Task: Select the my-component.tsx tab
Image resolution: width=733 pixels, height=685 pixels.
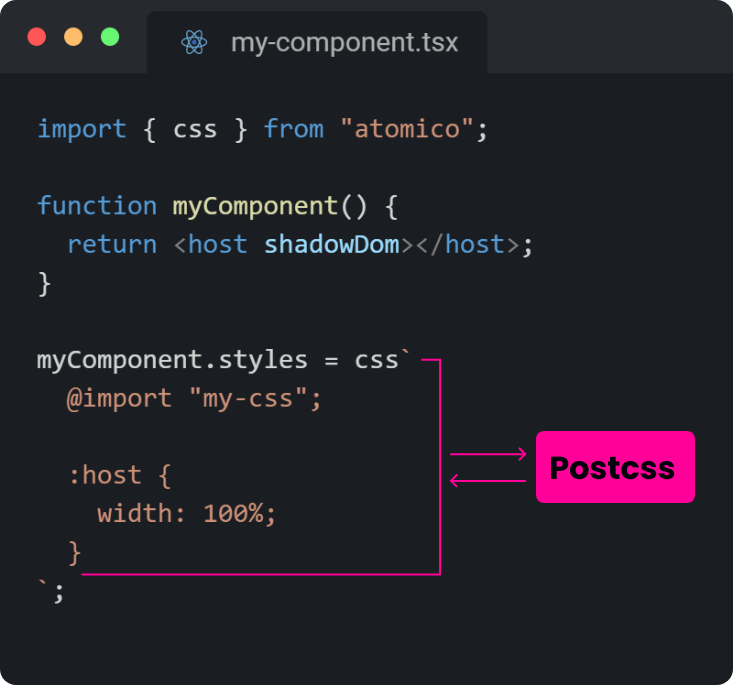Action: [x=318, y=43]
